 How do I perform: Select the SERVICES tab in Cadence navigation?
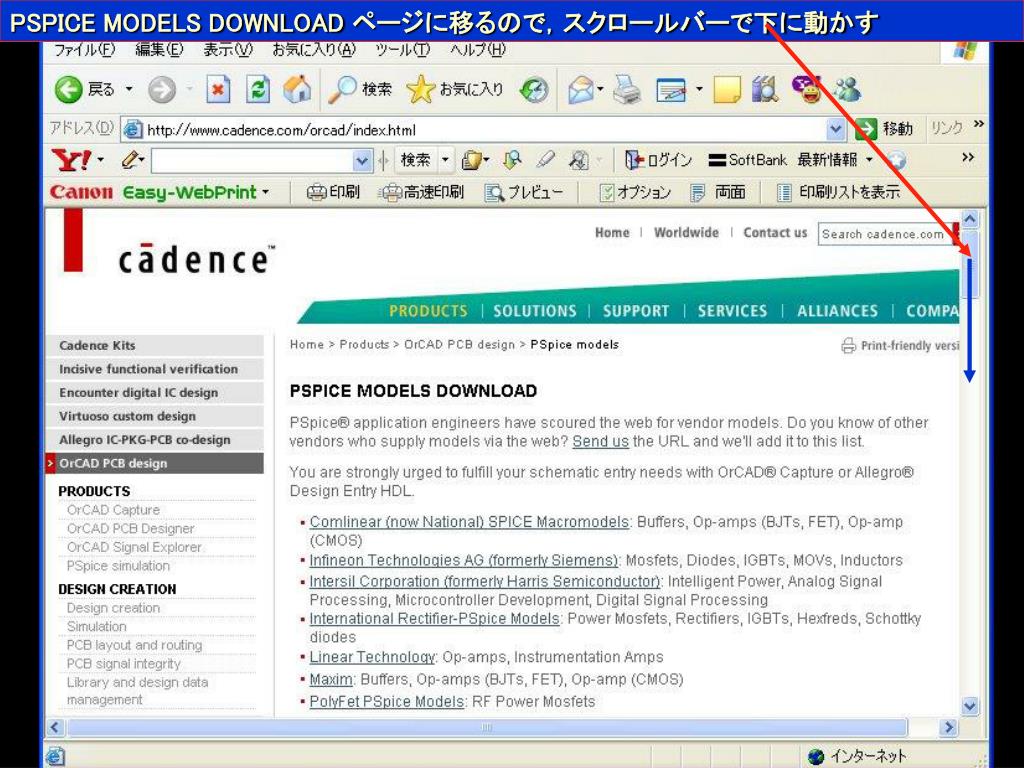[732, 311]
